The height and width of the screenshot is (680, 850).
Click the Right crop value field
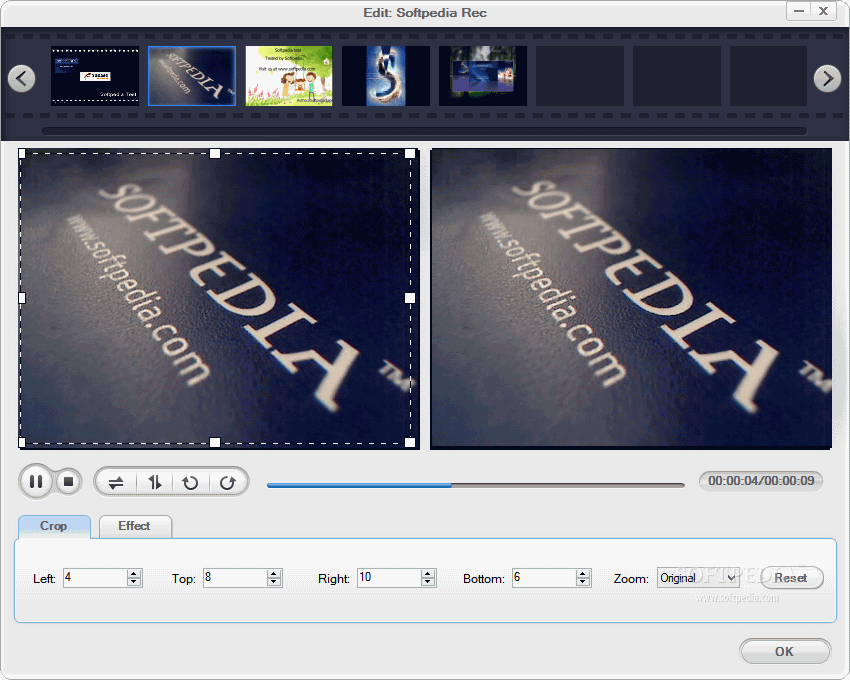(x=389, y=578)
